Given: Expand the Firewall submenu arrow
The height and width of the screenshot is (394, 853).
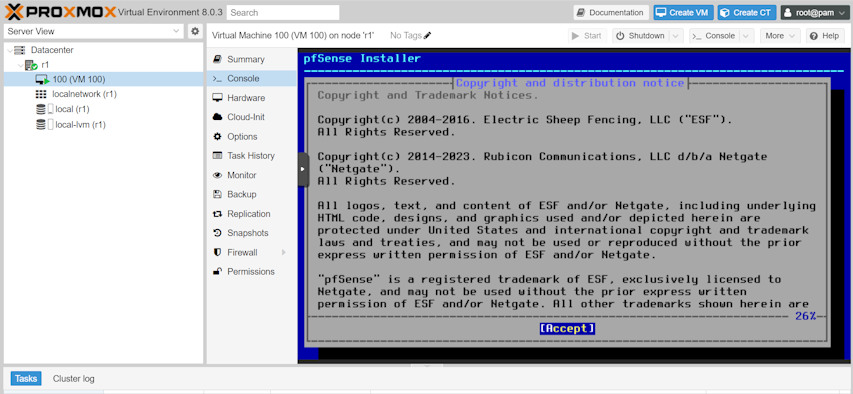Looking at the screenshot, I should pos(283,253).
